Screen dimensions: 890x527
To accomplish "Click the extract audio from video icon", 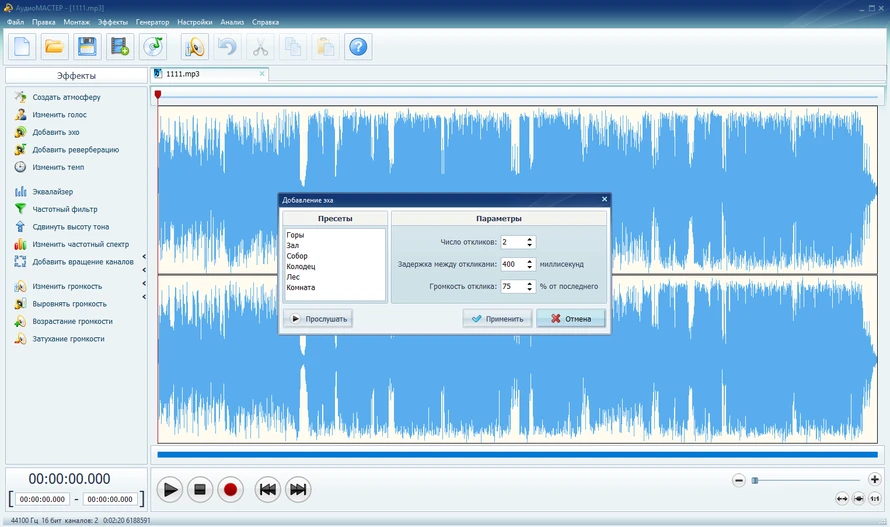I will (120, 45).
